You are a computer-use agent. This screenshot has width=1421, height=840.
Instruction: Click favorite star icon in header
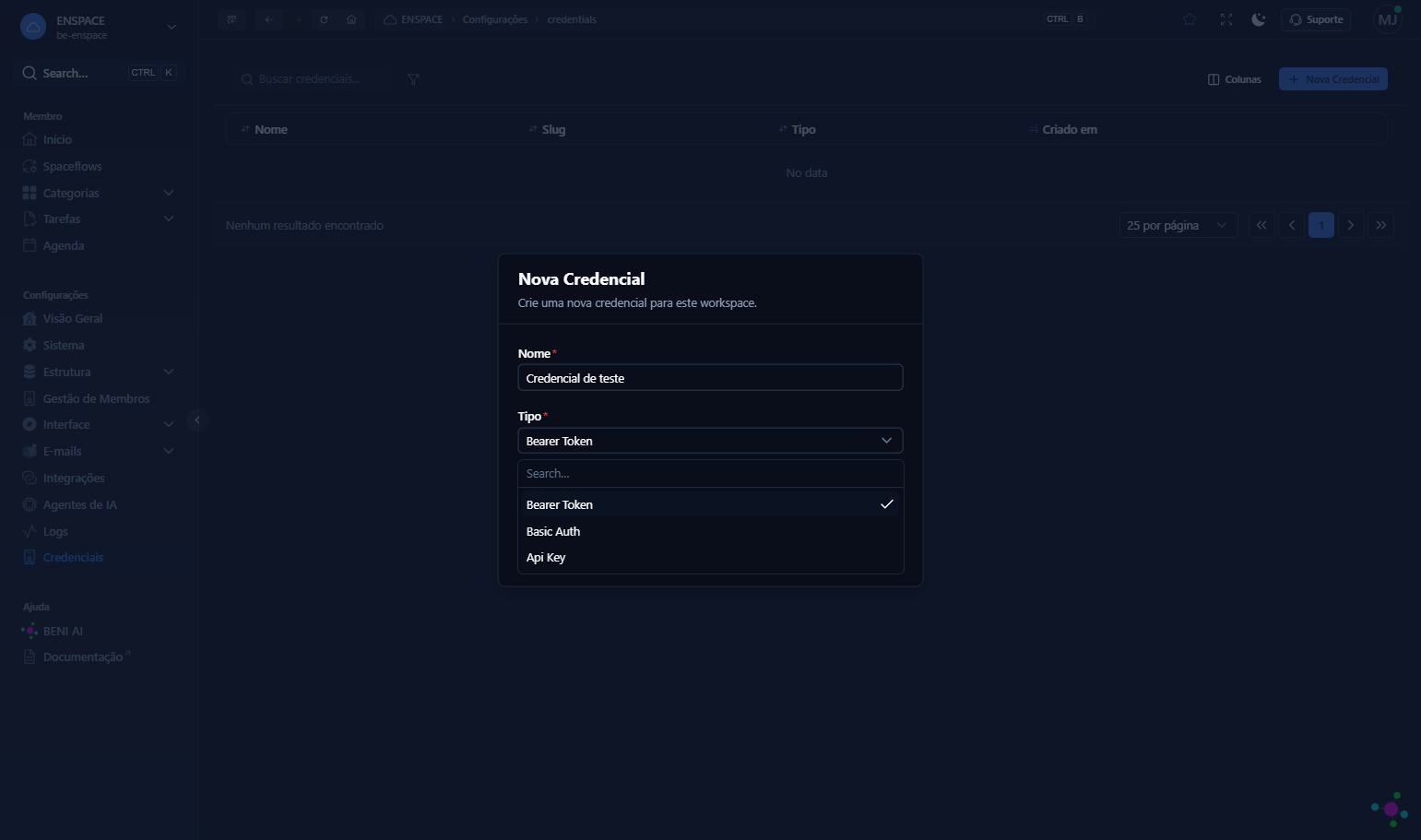coord(1190,19)
